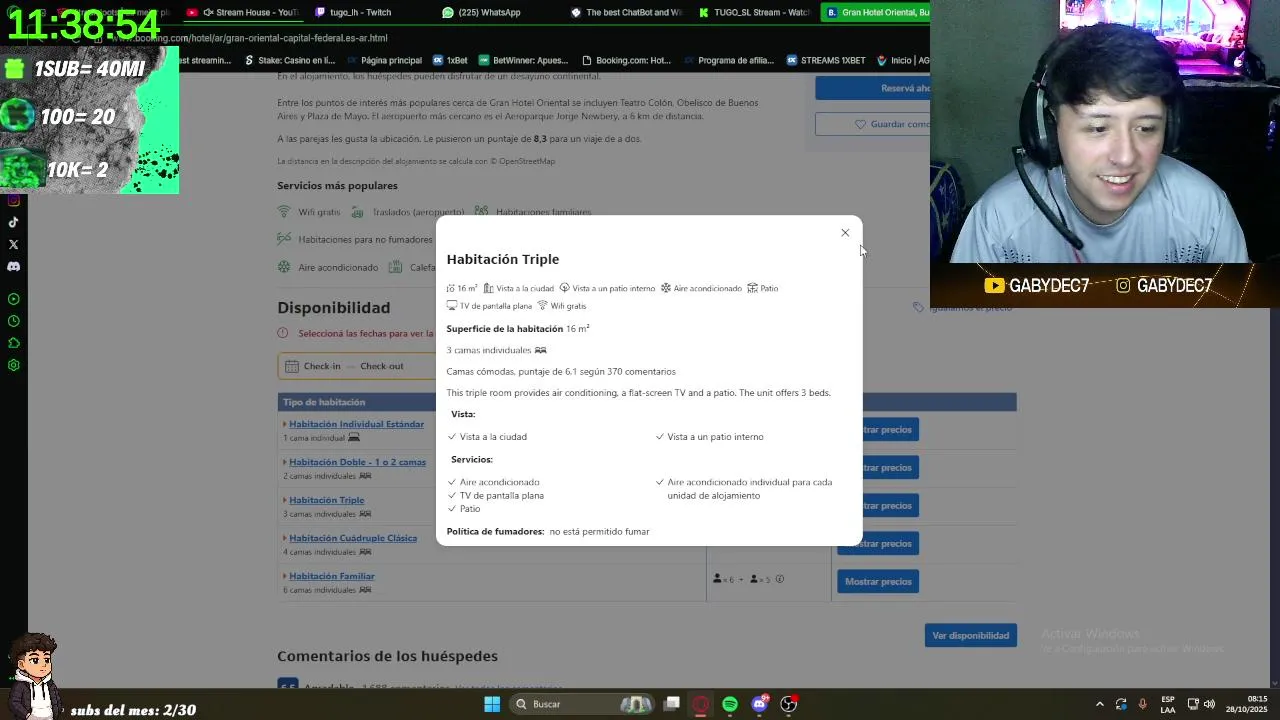Open the Página principal bookmark
1280x720 pixels.
pos(383,60)
